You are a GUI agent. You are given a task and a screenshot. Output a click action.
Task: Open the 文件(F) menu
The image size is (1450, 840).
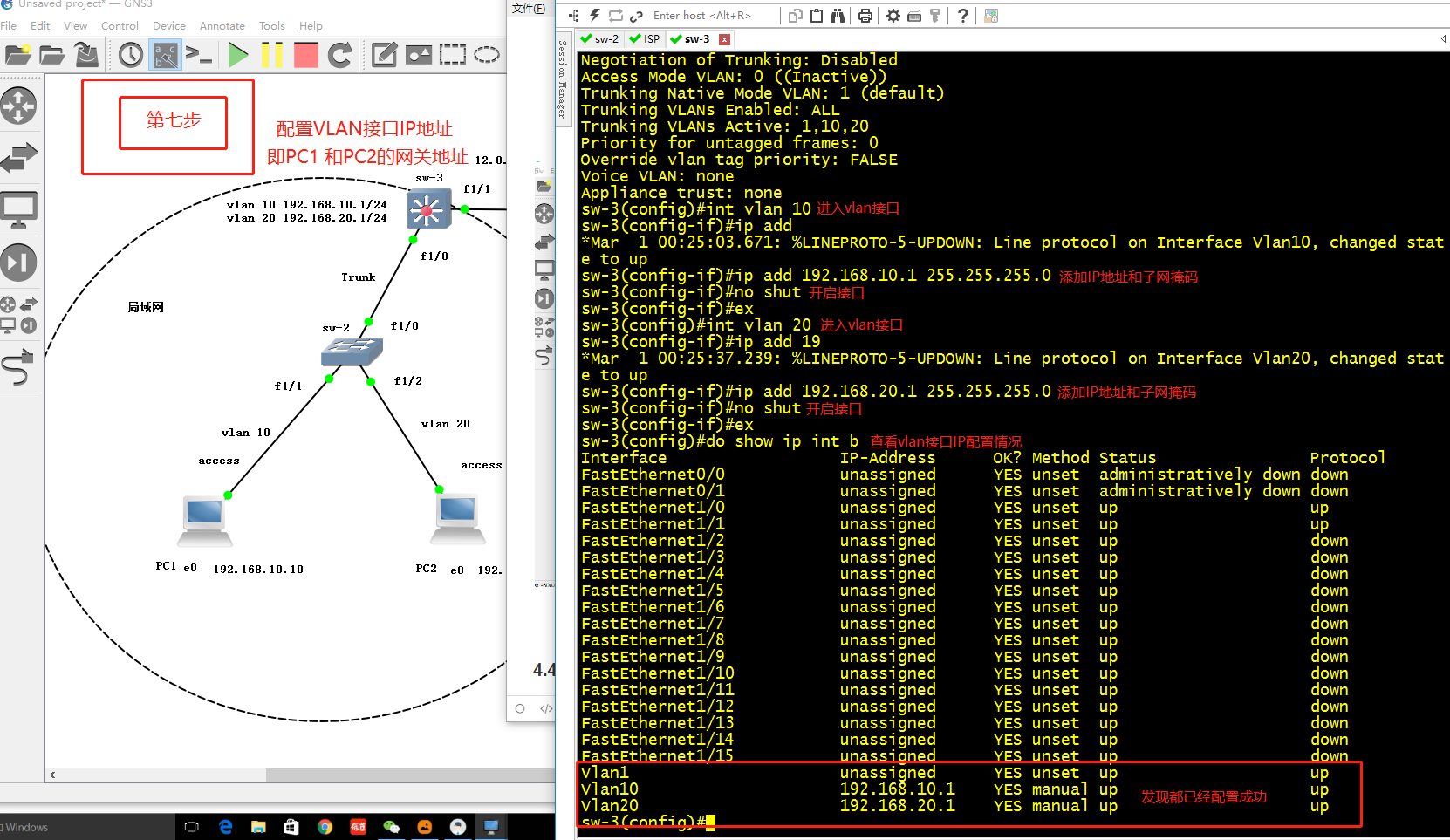click(x=529, y=9)
